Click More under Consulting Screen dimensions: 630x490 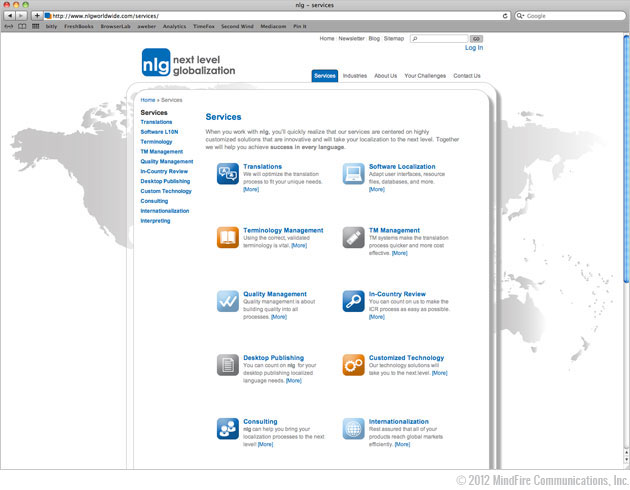[265, 444]
